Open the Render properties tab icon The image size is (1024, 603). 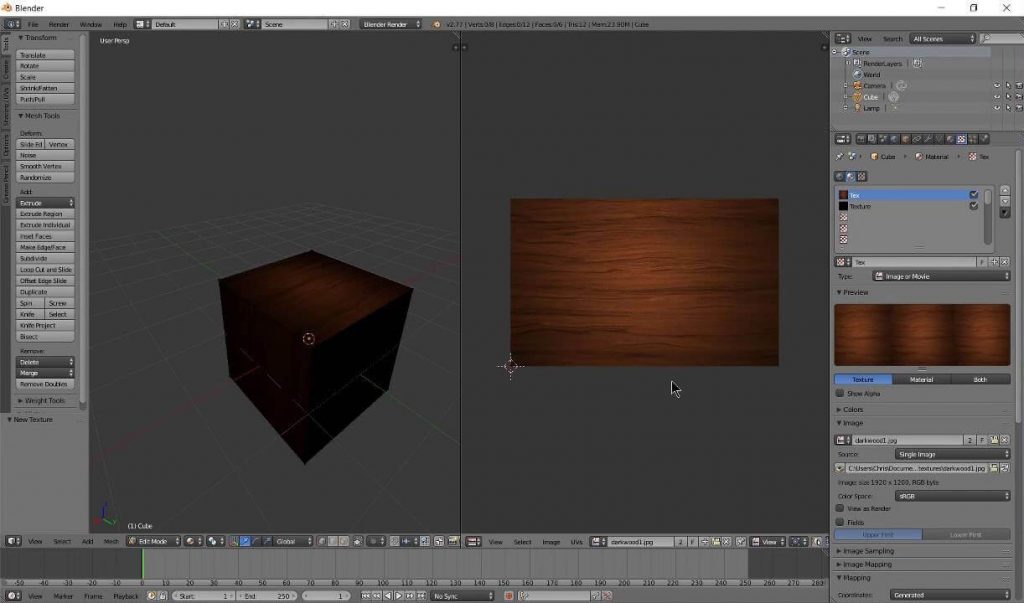[x=860, y=139]
